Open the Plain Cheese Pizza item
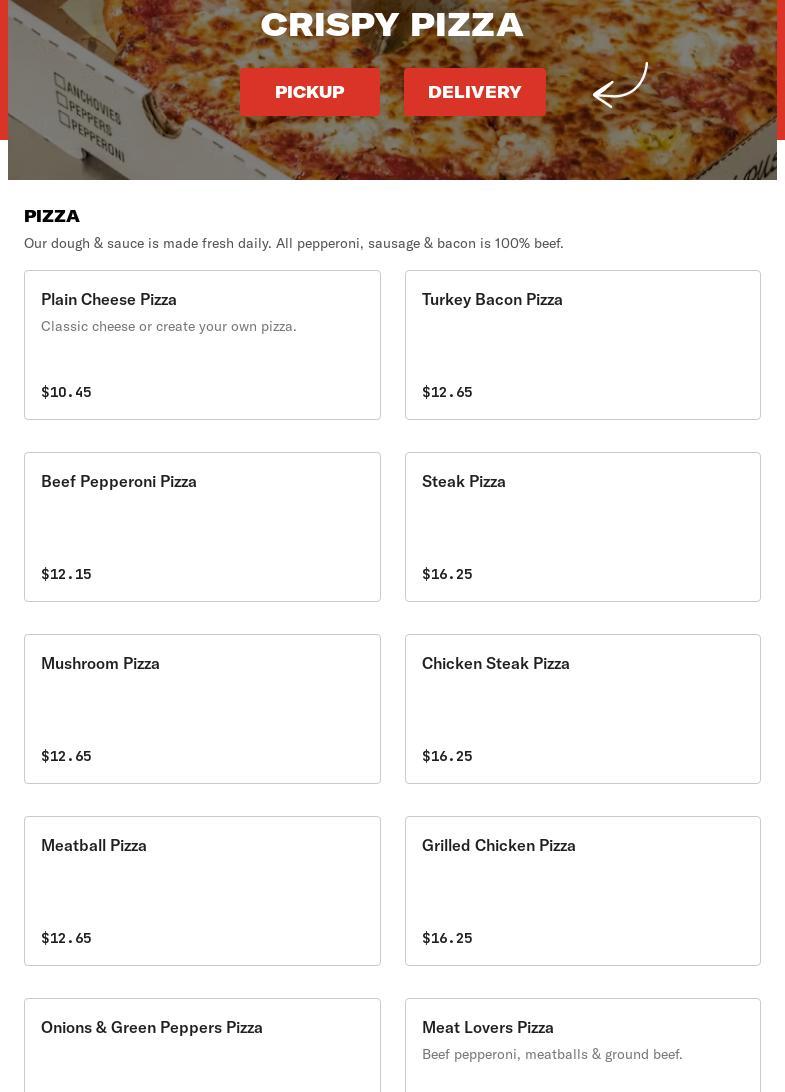Image resolution: width=785 pixels, height=1092 pixels. click(x=202, y=345)
